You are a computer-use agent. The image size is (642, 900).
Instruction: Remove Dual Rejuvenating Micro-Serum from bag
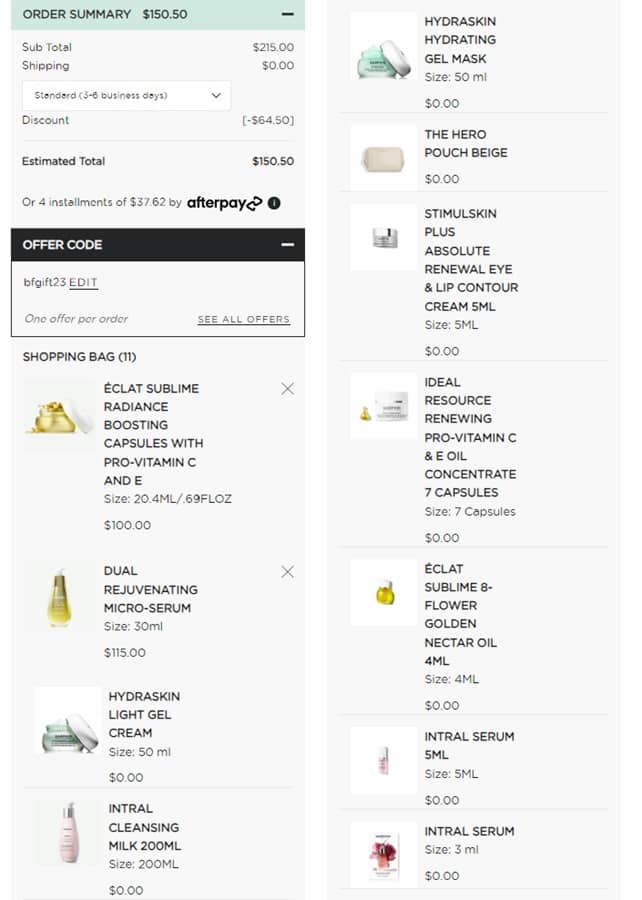(x=288, y=572)
